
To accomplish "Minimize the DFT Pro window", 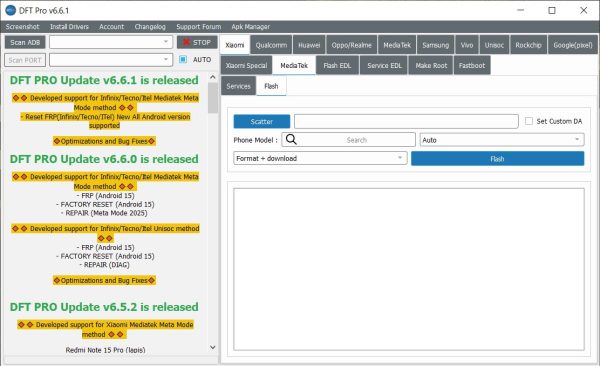I will [521, 10].
